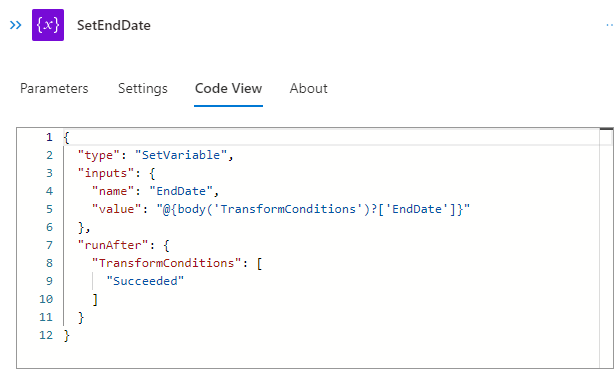
Task: Click the code editor vertical scrollbar
Action: coord(606,248)
